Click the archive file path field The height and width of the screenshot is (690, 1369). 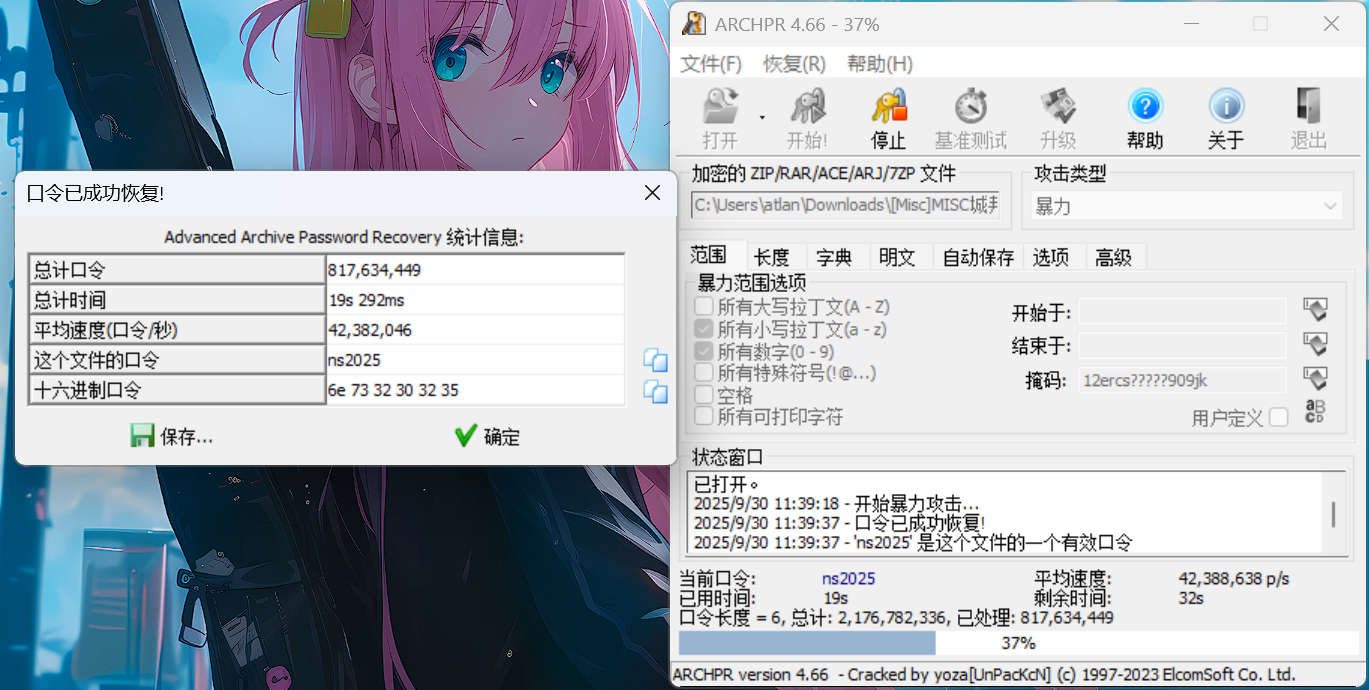845,205
